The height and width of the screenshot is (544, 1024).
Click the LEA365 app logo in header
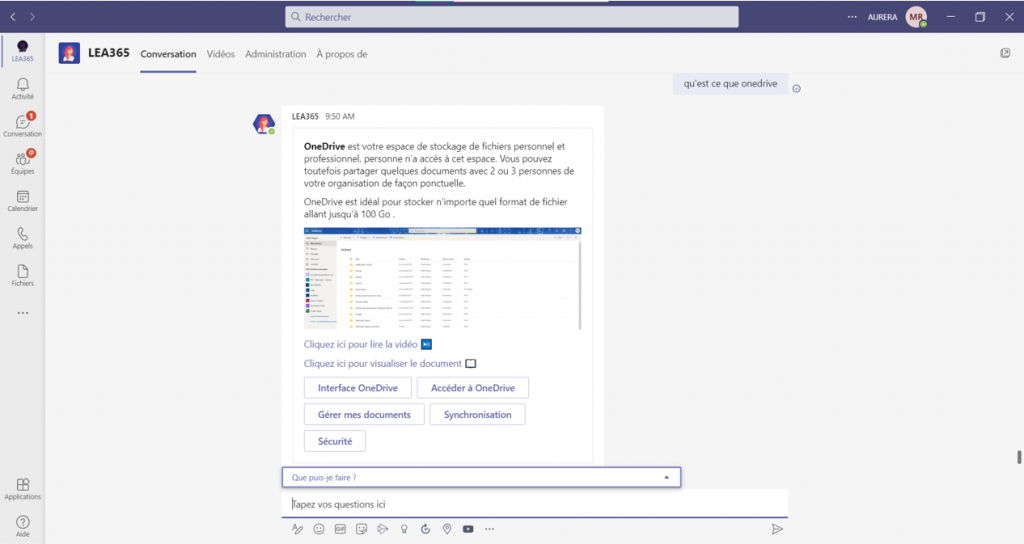click(x=69, y=53)
